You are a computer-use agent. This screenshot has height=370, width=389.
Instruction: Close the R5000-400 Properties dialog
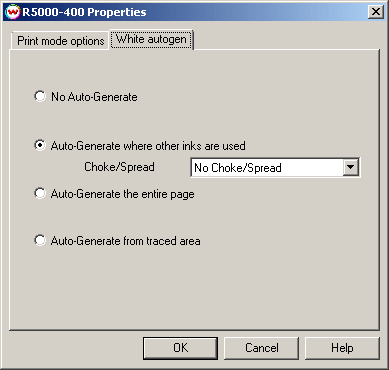point(376,12)
